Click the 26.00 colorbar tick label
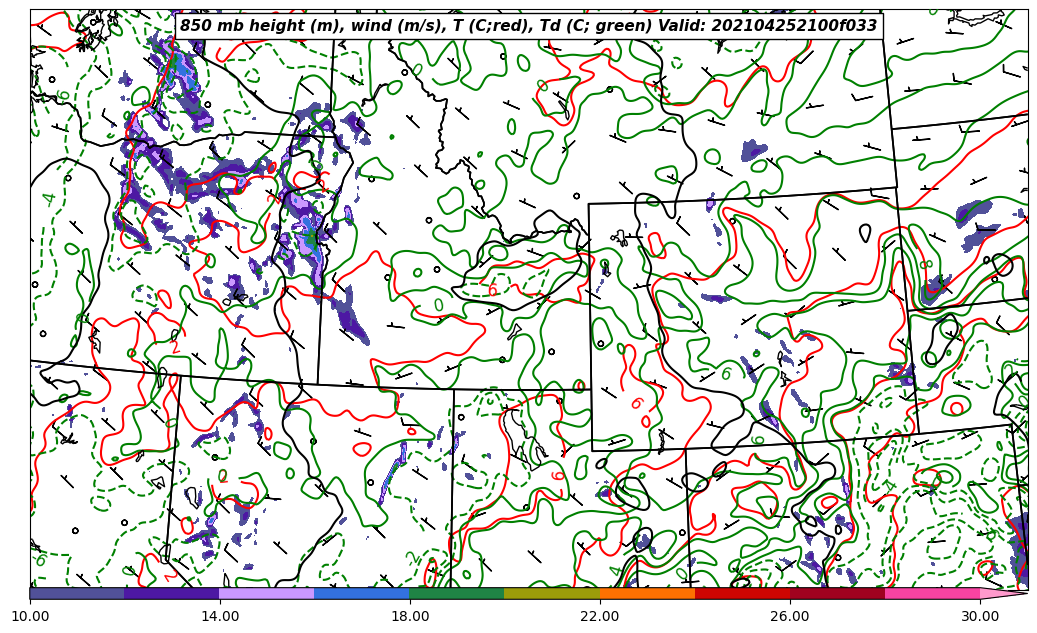Screen dimensions: 1037x633 (x=790, y=617)
